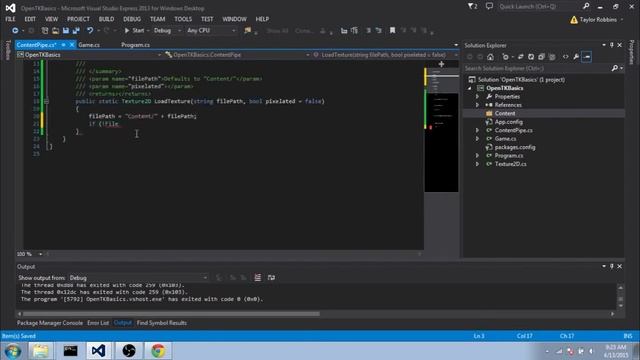Screen dimensions: 640x360
Task: Click the Find in Files toolbar icon
Action: pos(247,31)
